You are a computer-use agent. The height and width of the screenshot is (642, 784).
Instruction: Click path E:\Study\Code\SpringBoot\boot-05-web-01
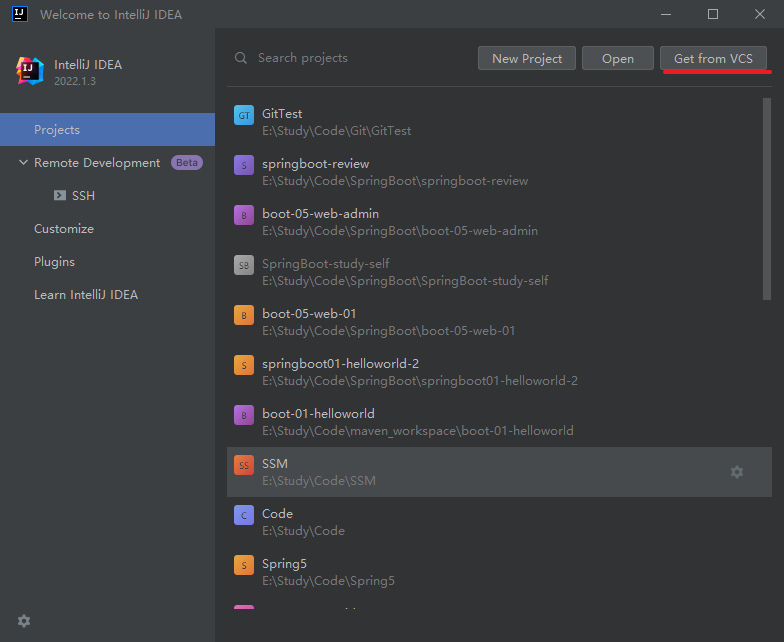(388, 330)
